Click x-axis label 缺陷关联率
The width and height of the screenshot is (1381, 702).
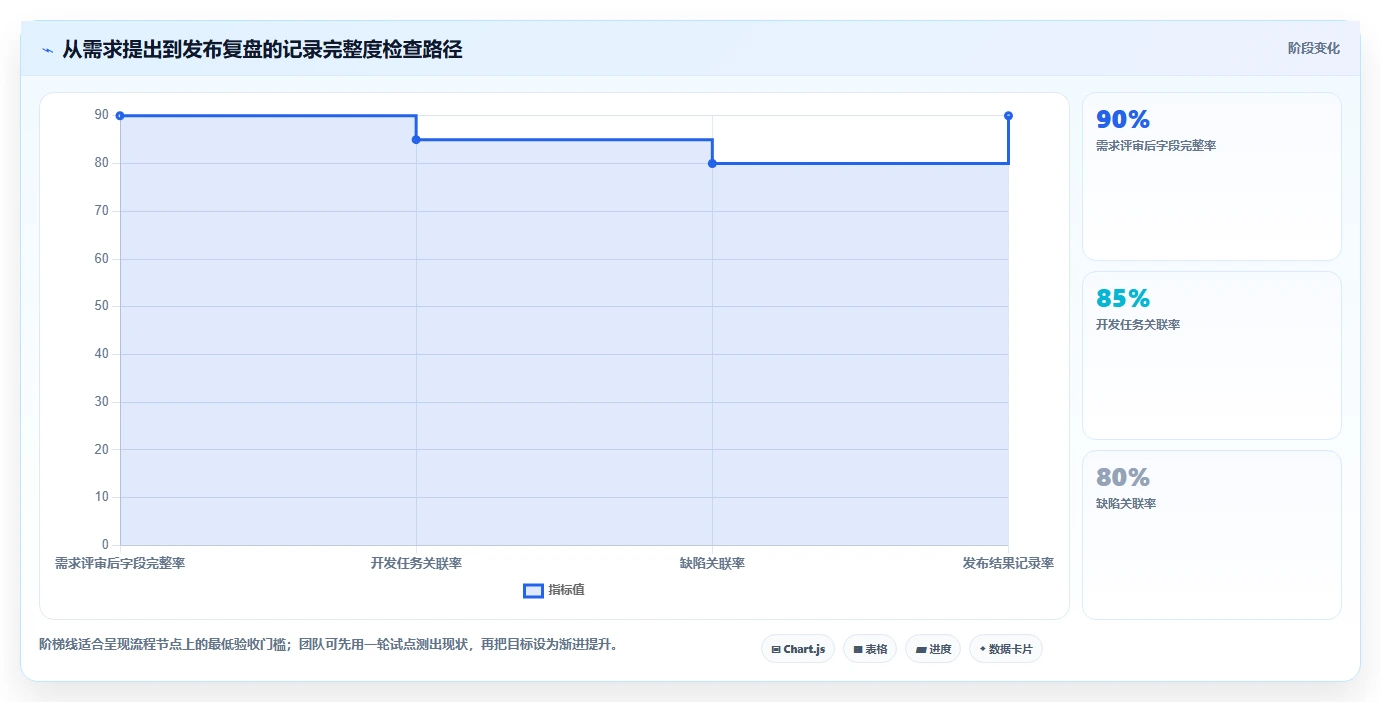click(x=712, y=563)
